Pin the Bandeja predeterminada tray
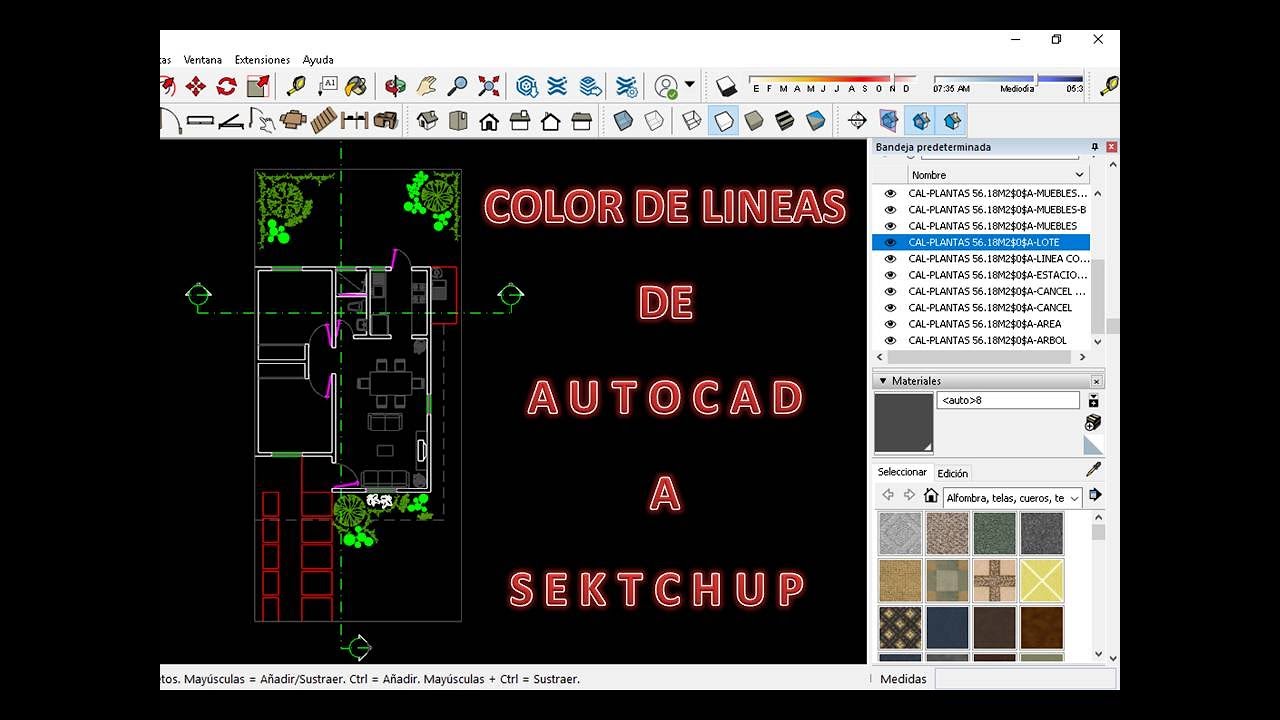The image size is (1280, 720). pyautogui.click(x=1095, y=147)
